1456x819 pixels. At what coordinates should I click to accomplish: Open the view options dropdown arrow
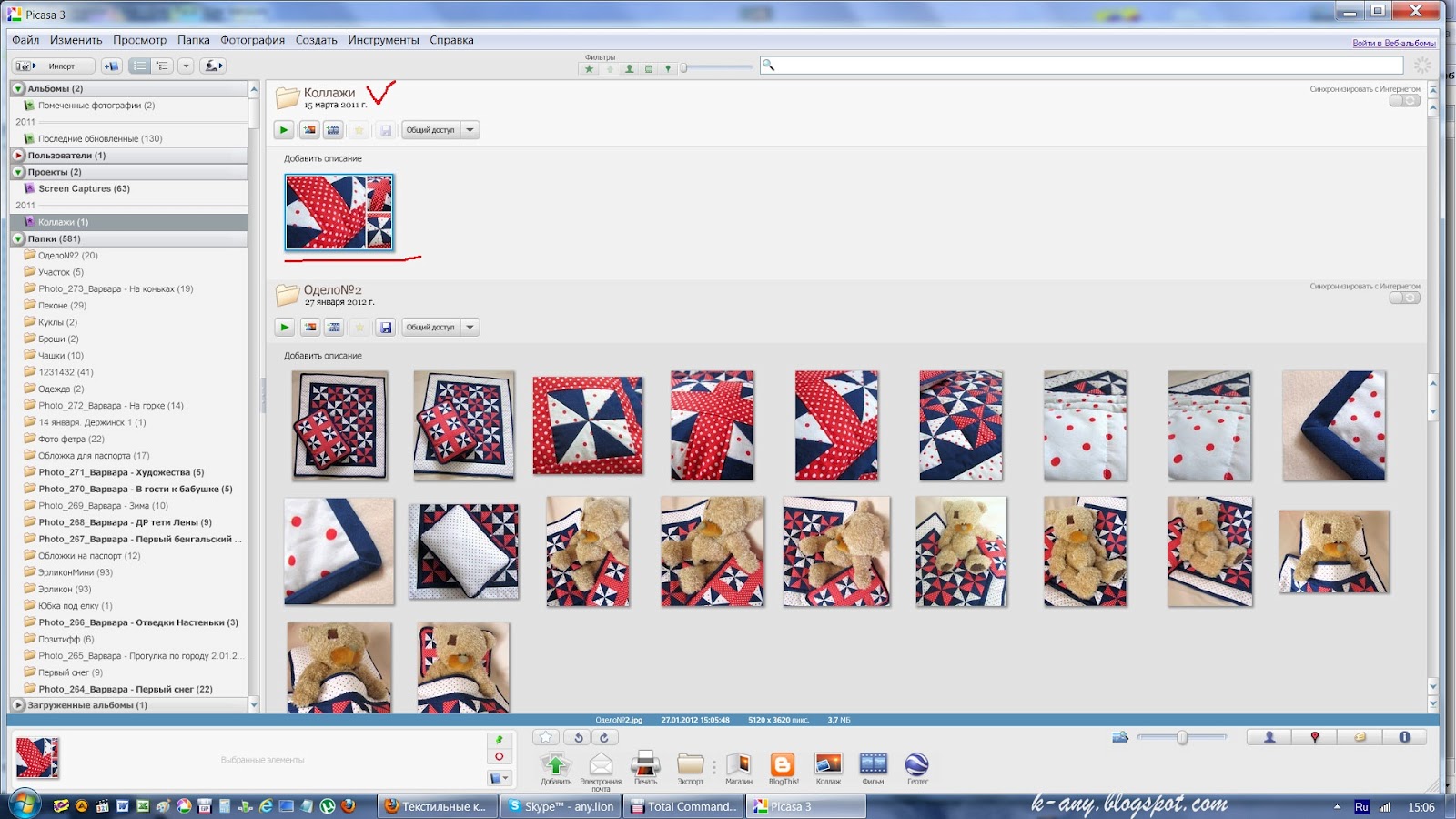(186, 66)
